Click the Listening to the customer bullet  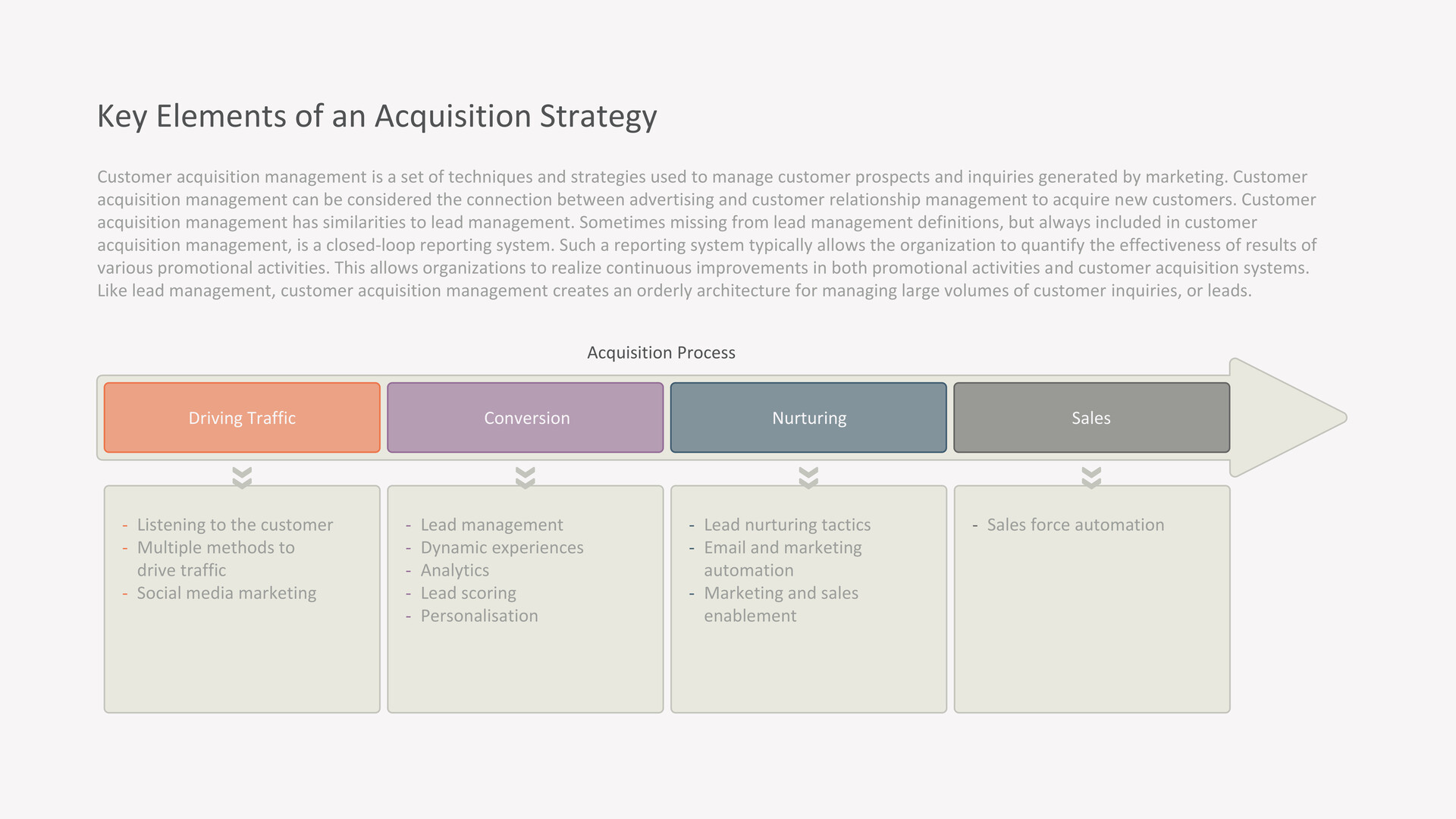pyautogui.click(x=234, y=525)
